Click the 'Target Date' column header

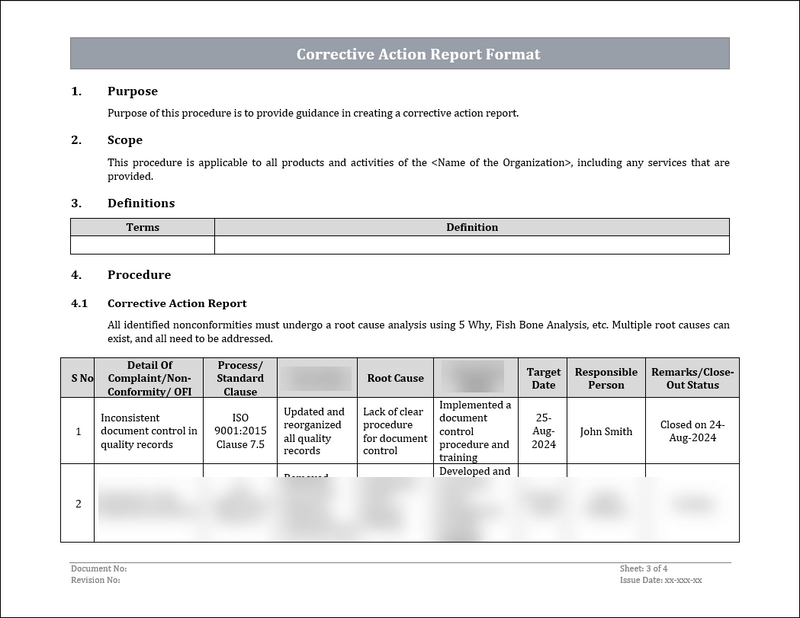543,378
